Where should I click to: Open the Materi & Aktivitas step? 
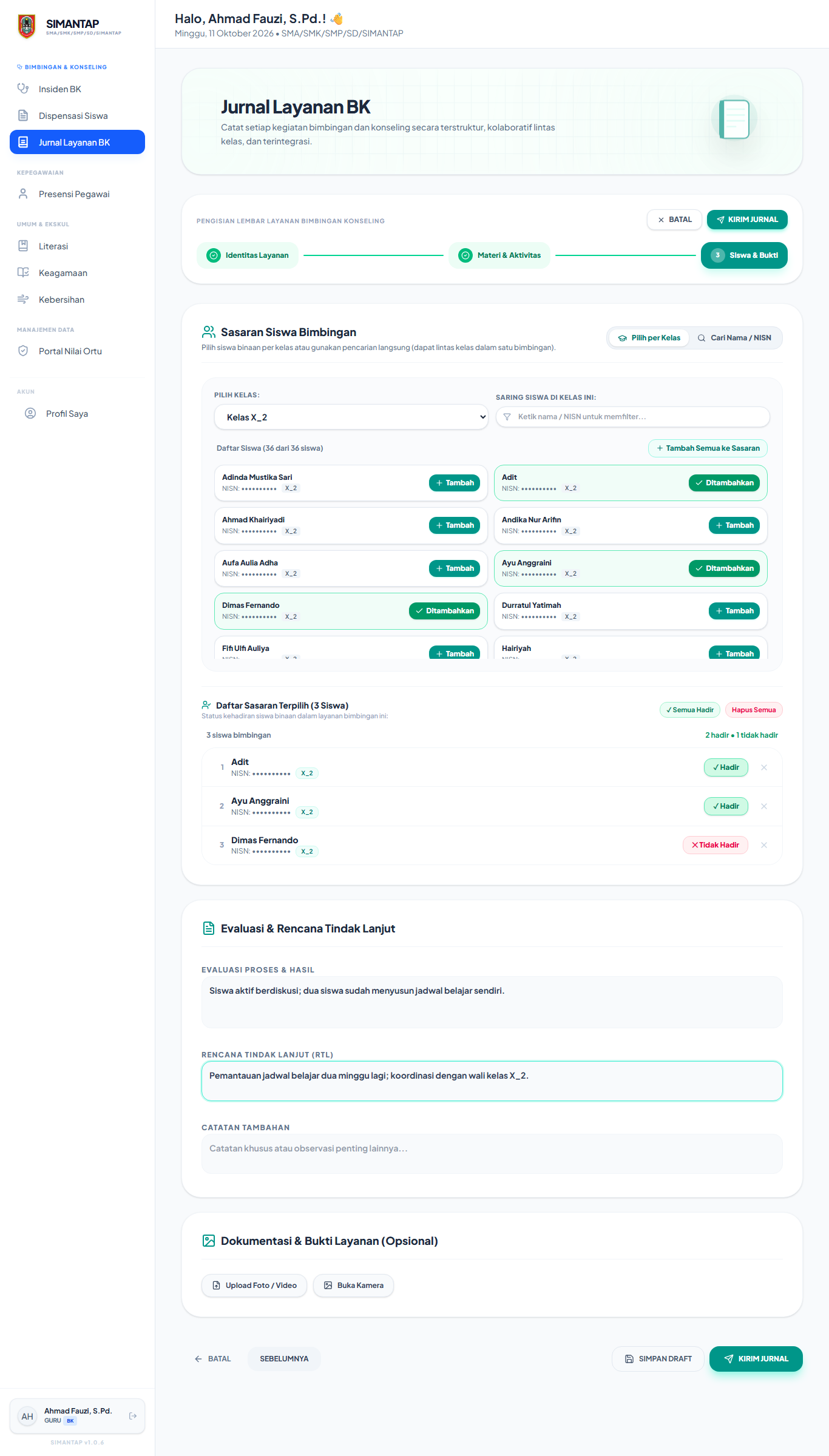click(499, 255)
